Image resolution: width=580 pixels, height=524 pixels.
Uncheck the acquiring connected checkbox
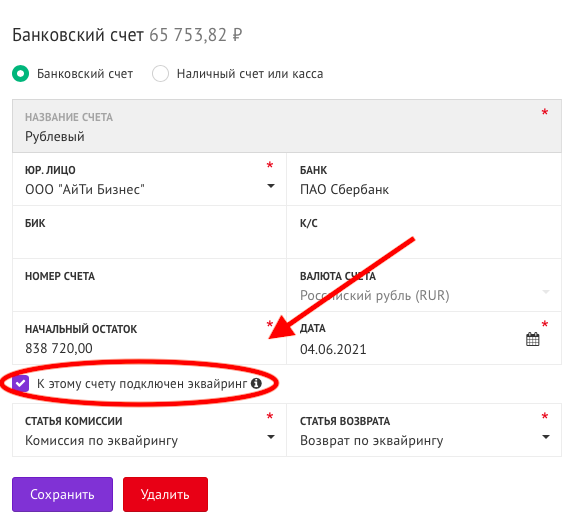pyautogui.click(x=20, y=383)
